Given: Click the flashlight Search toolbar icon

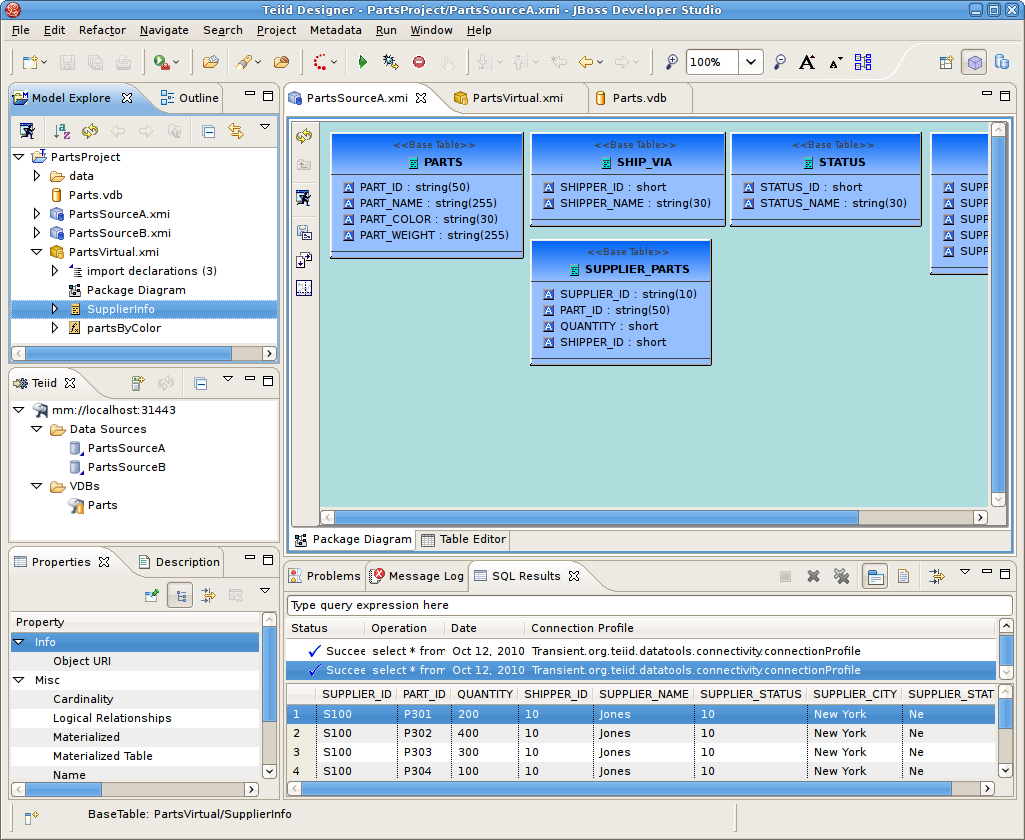Looking at the screenshot, I should (x=244, y=62).
